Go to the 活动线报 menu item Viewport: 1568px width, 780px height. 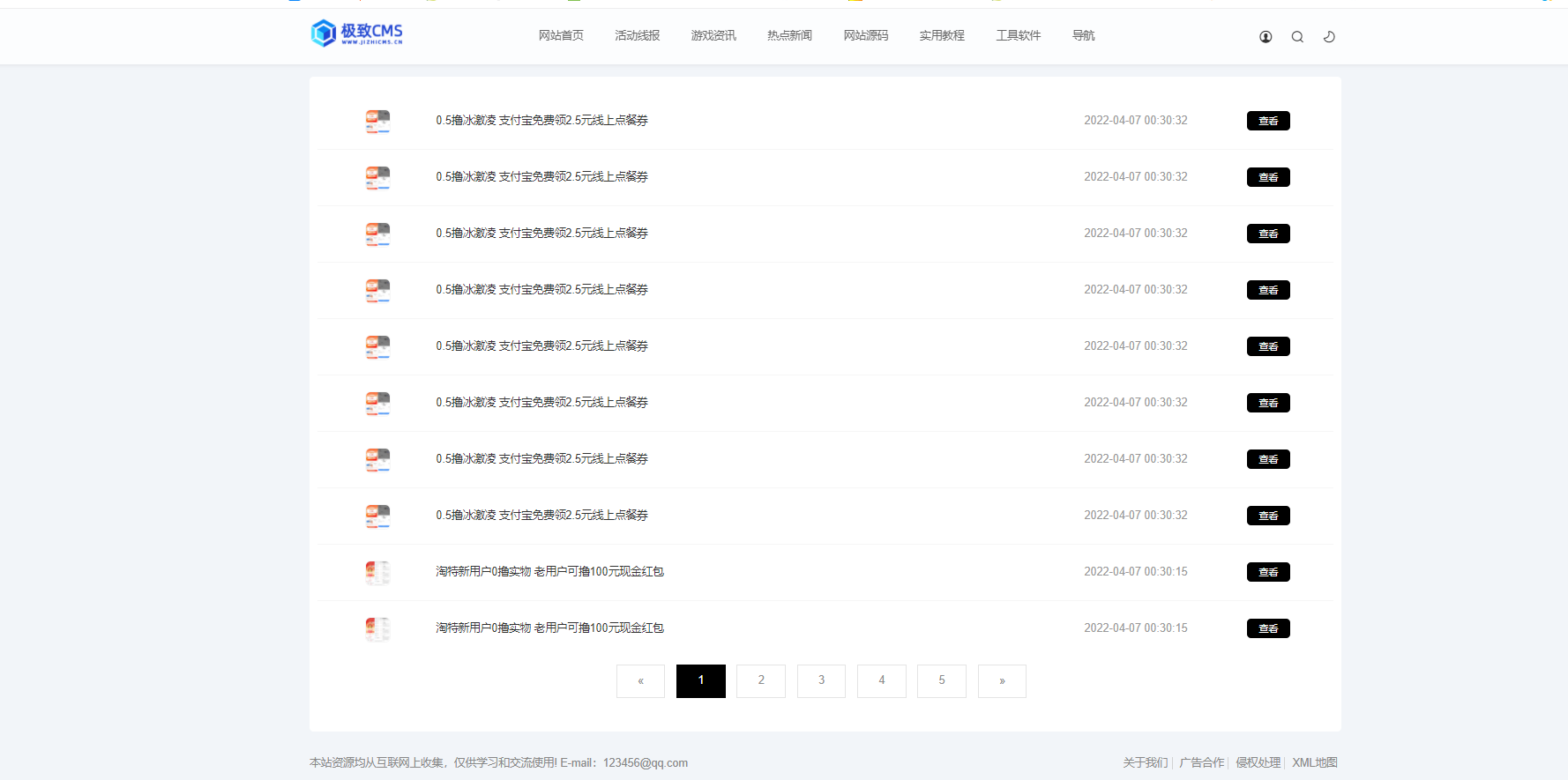[x=637, y=36]
